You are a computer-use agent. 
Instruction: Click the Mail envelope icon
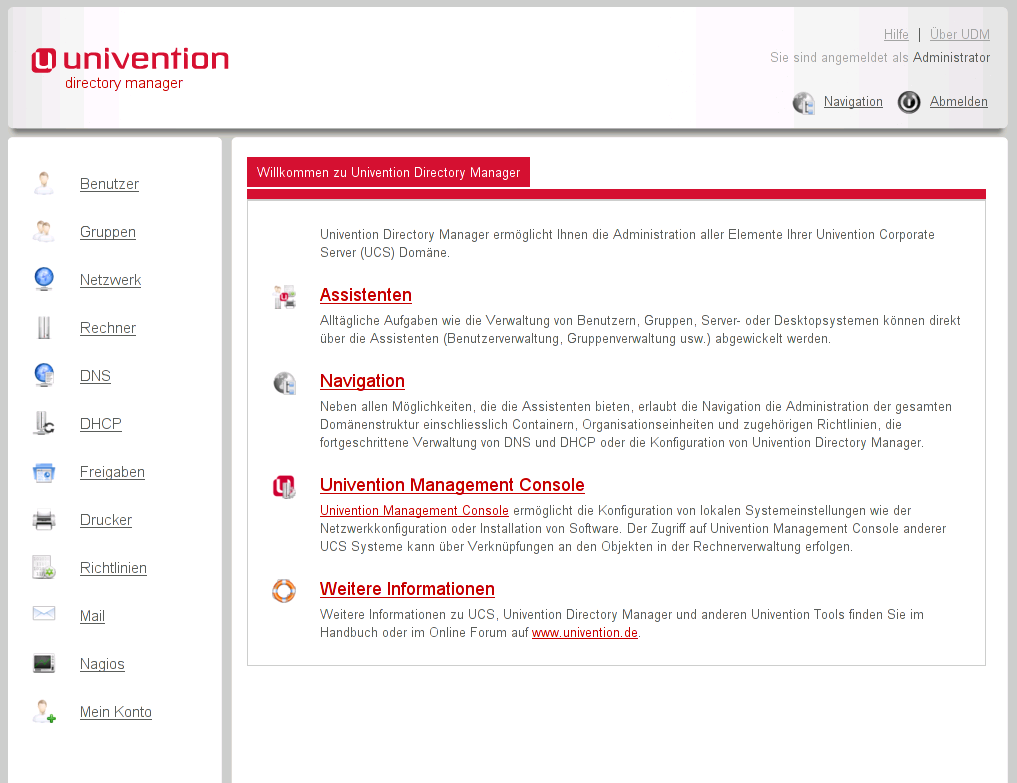[x=44, y=613]
